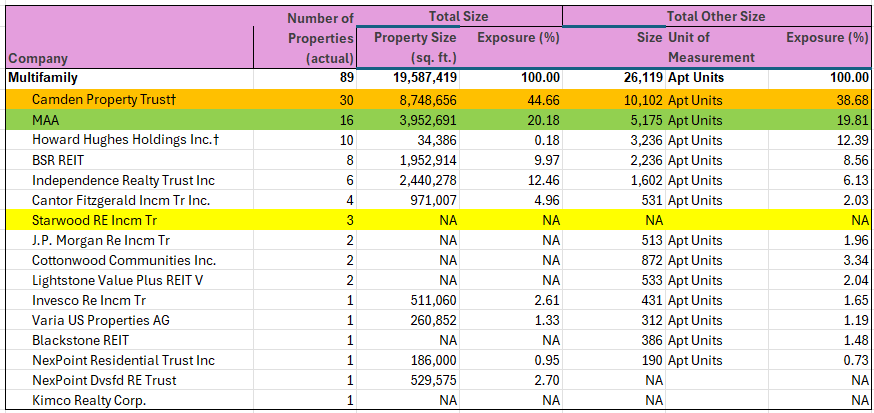Click the Company column header
Viewport: 874px width, 413px height.
click(36, 58)
